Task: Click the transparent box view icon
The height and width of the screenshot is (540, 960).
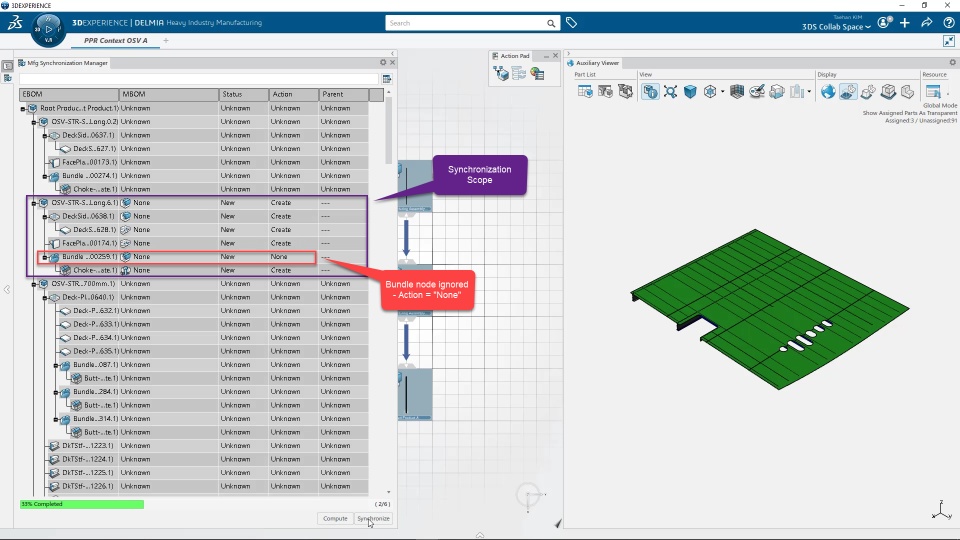Action: click(x=777, y=92)
